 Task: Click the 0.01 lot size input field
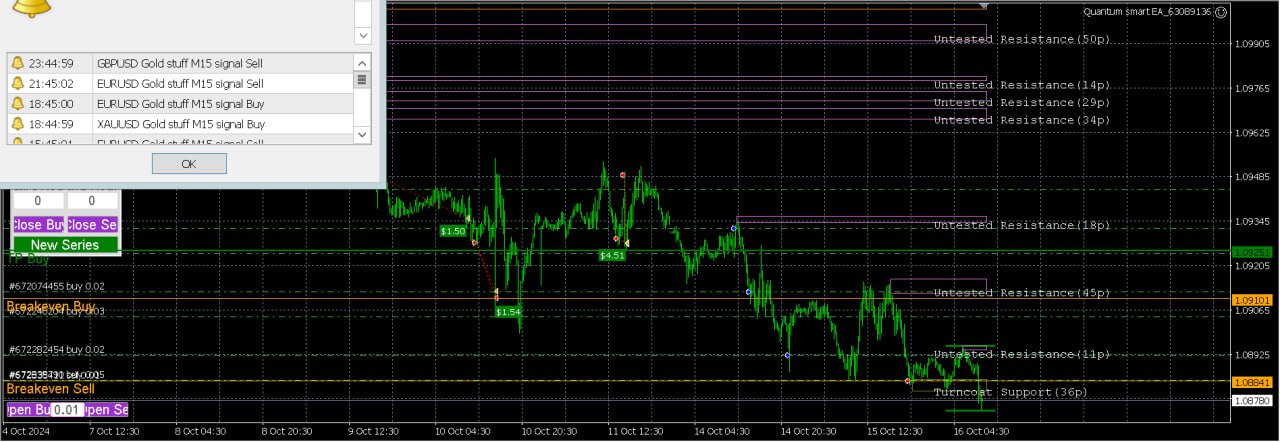67,410
